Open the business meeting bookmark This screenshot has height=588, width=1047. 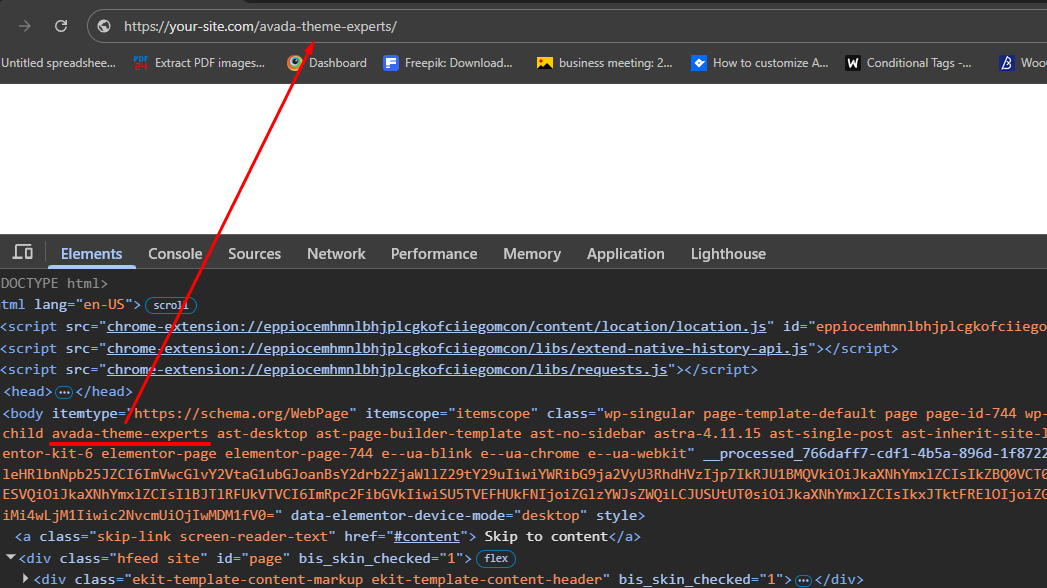pos(604,62)
